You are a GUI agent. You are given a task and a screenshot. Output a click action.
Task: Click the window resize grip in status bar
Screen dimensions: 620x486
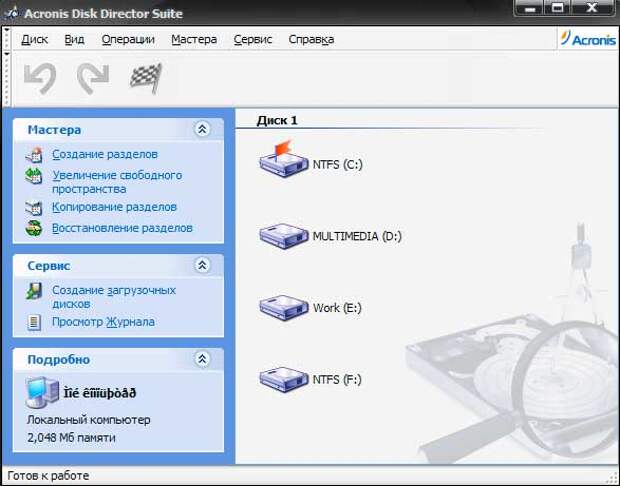612,477
